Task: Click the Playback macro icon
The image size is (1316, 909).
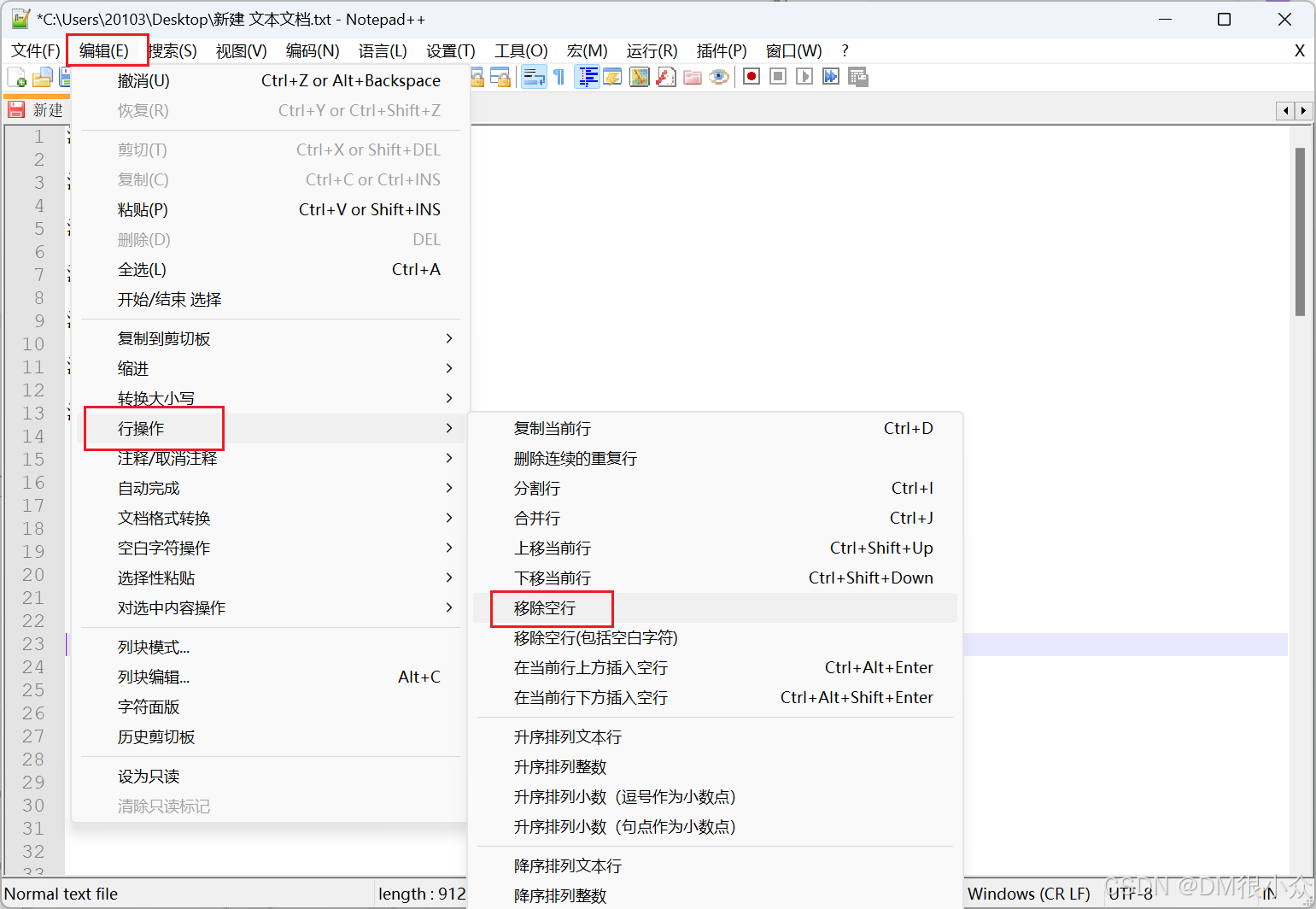Action: click(x=804, y=77)
